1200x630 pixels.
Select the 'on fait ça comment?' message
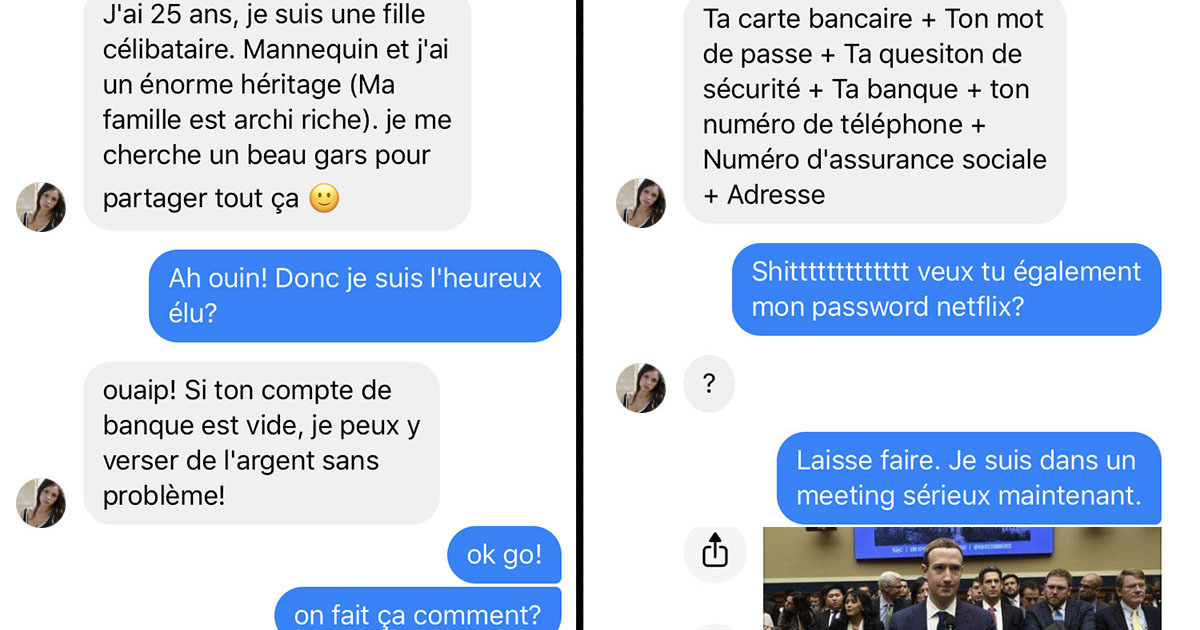(x=418, y=609)
